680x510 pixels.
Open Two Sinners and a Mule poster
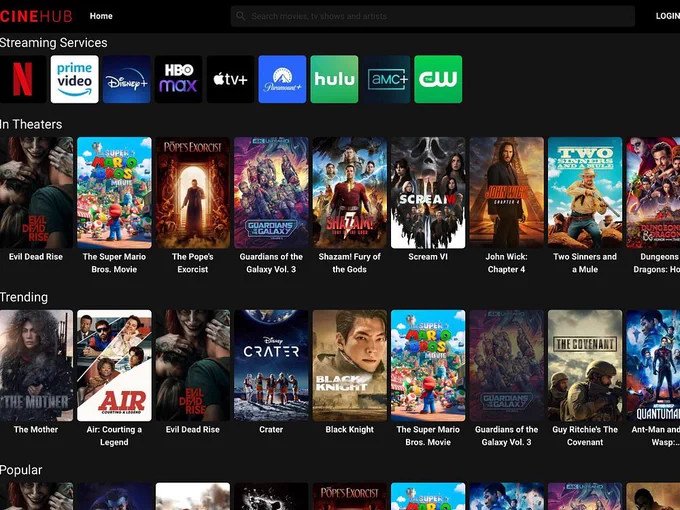[585, 193]
